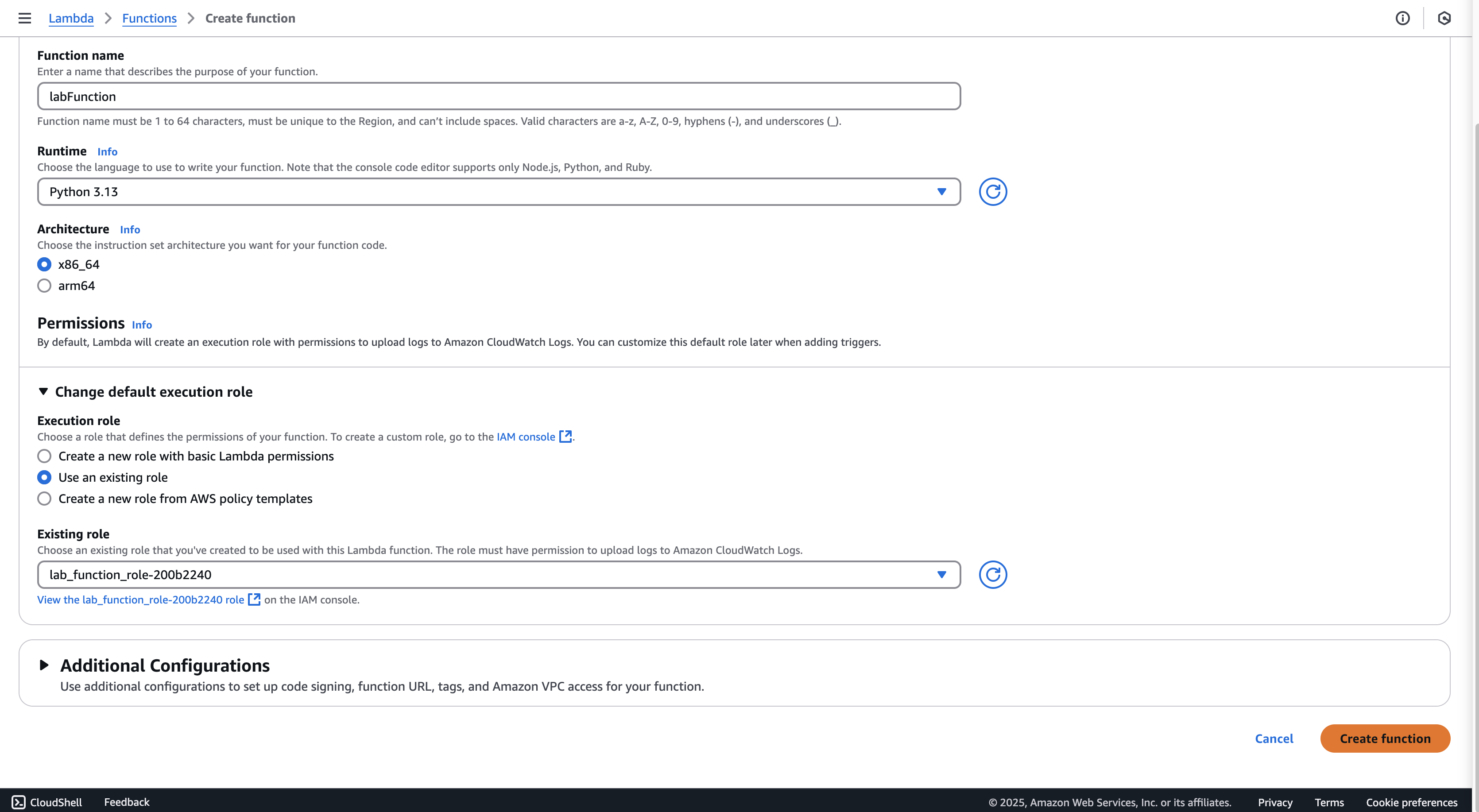Open IAM console external link icon

pyautogui.click(x=565, y=437)
